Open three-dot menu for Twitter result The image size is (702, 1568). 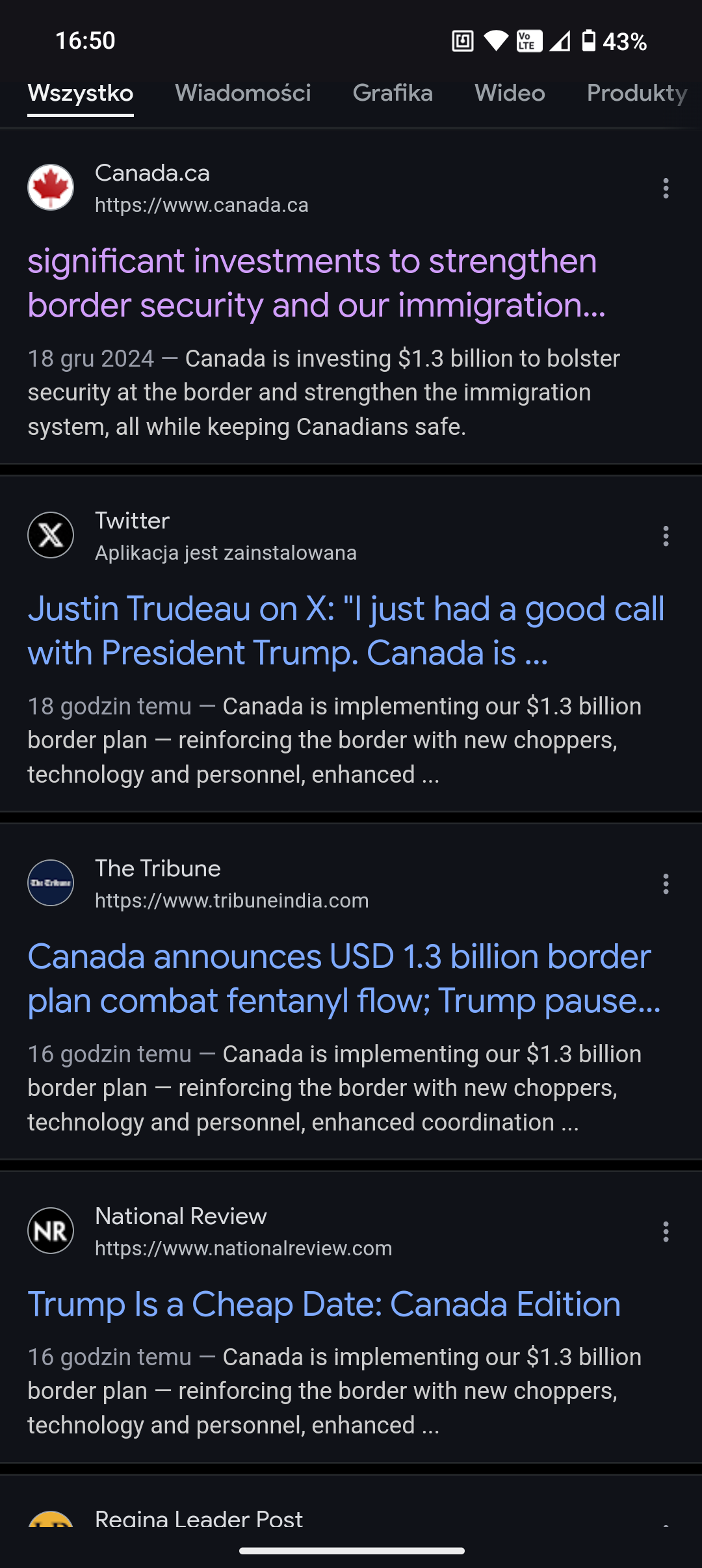click(666, 536)
